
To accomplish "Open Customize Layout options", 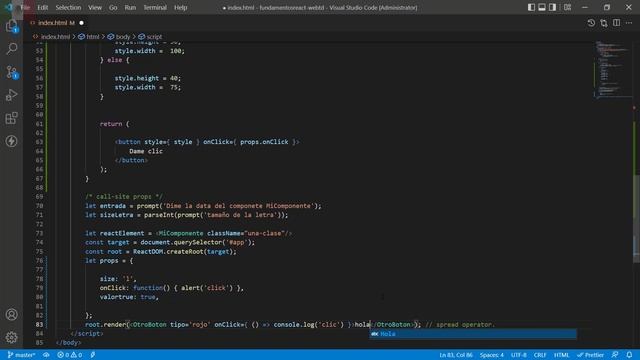I will point(567,7).
